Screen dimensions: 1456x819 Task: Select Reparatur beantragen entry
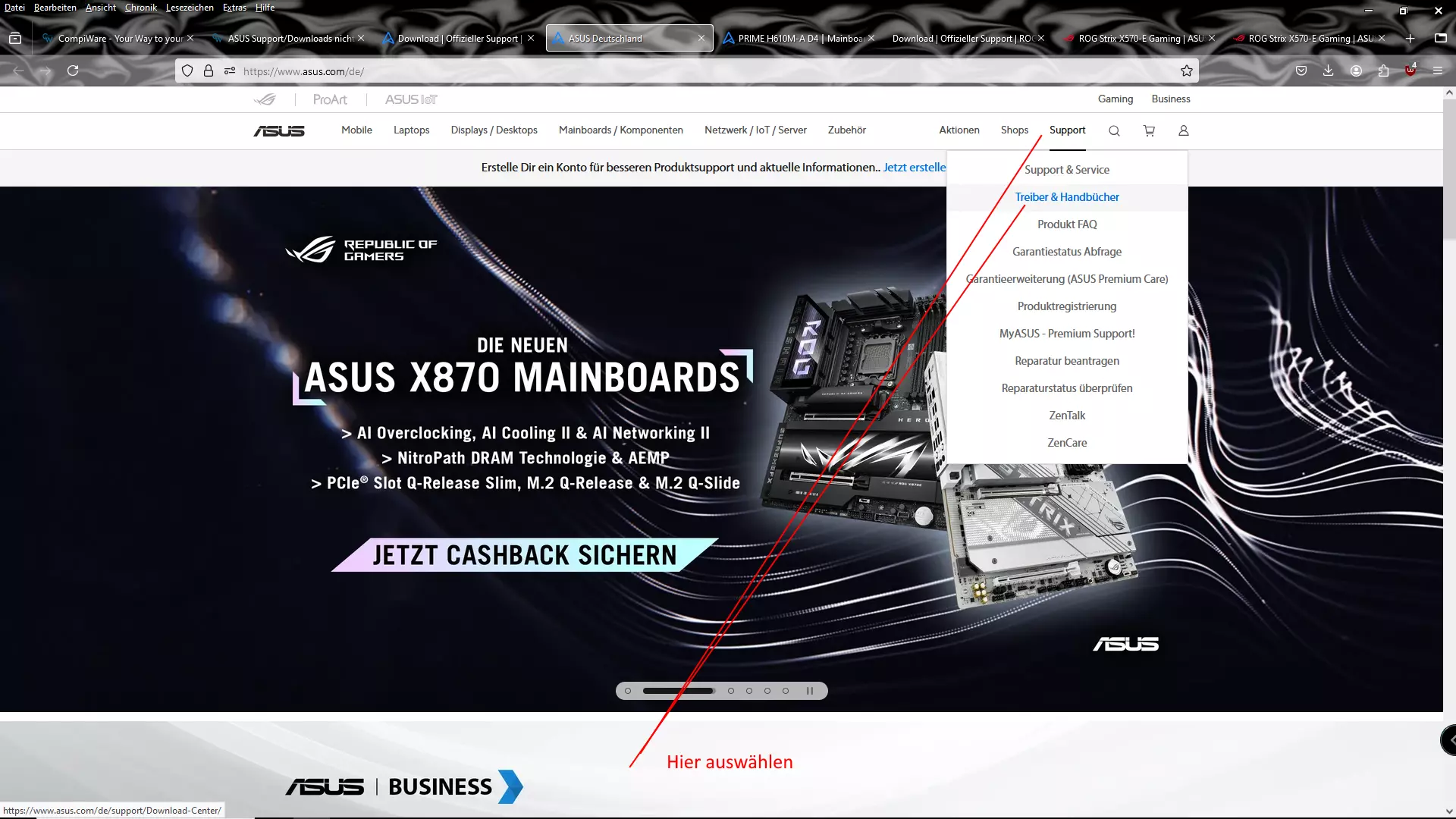click(1067, 361)
